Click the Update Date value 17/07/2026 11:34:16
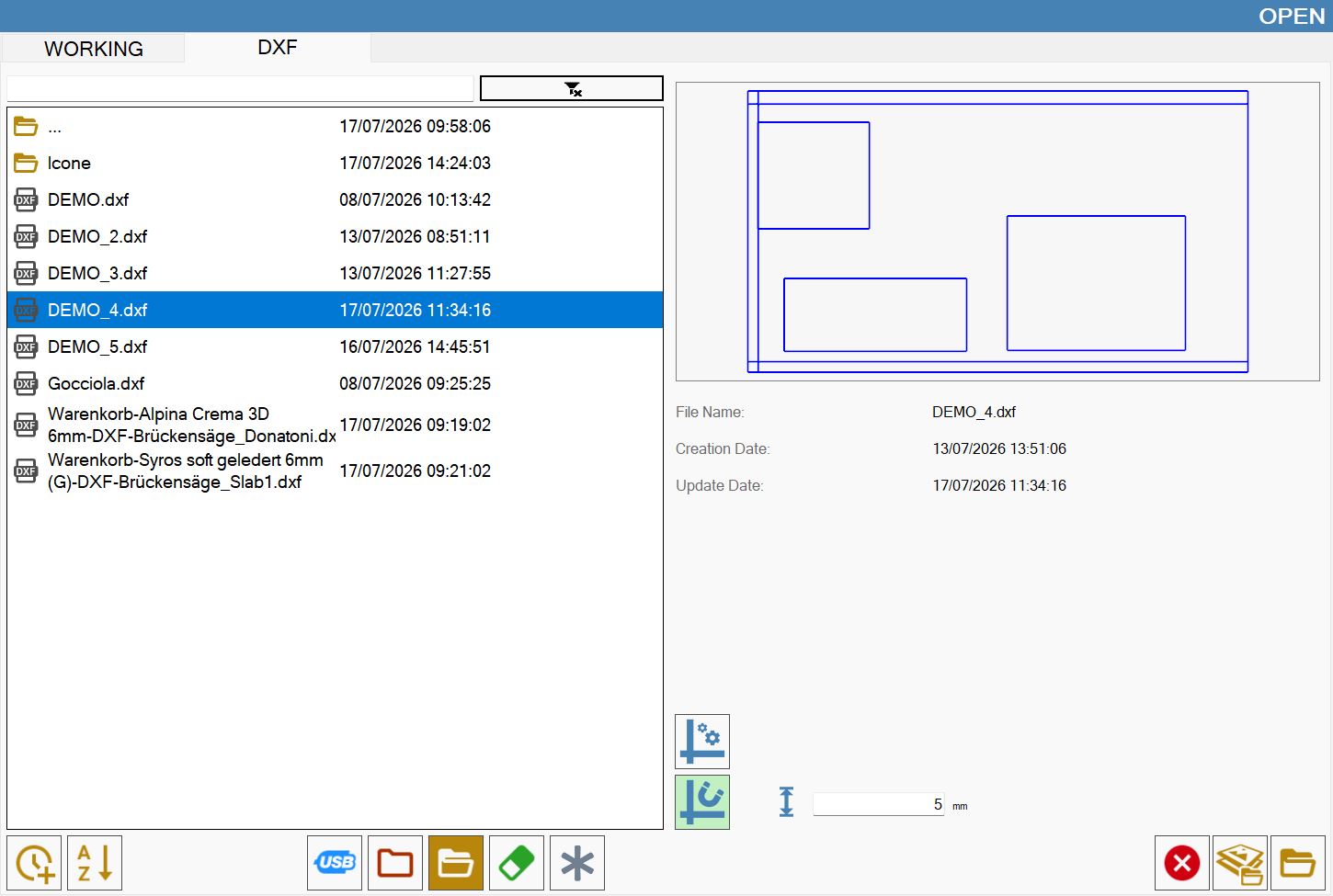This screenshot has width=1333, height=896. [x=999, y=485]
